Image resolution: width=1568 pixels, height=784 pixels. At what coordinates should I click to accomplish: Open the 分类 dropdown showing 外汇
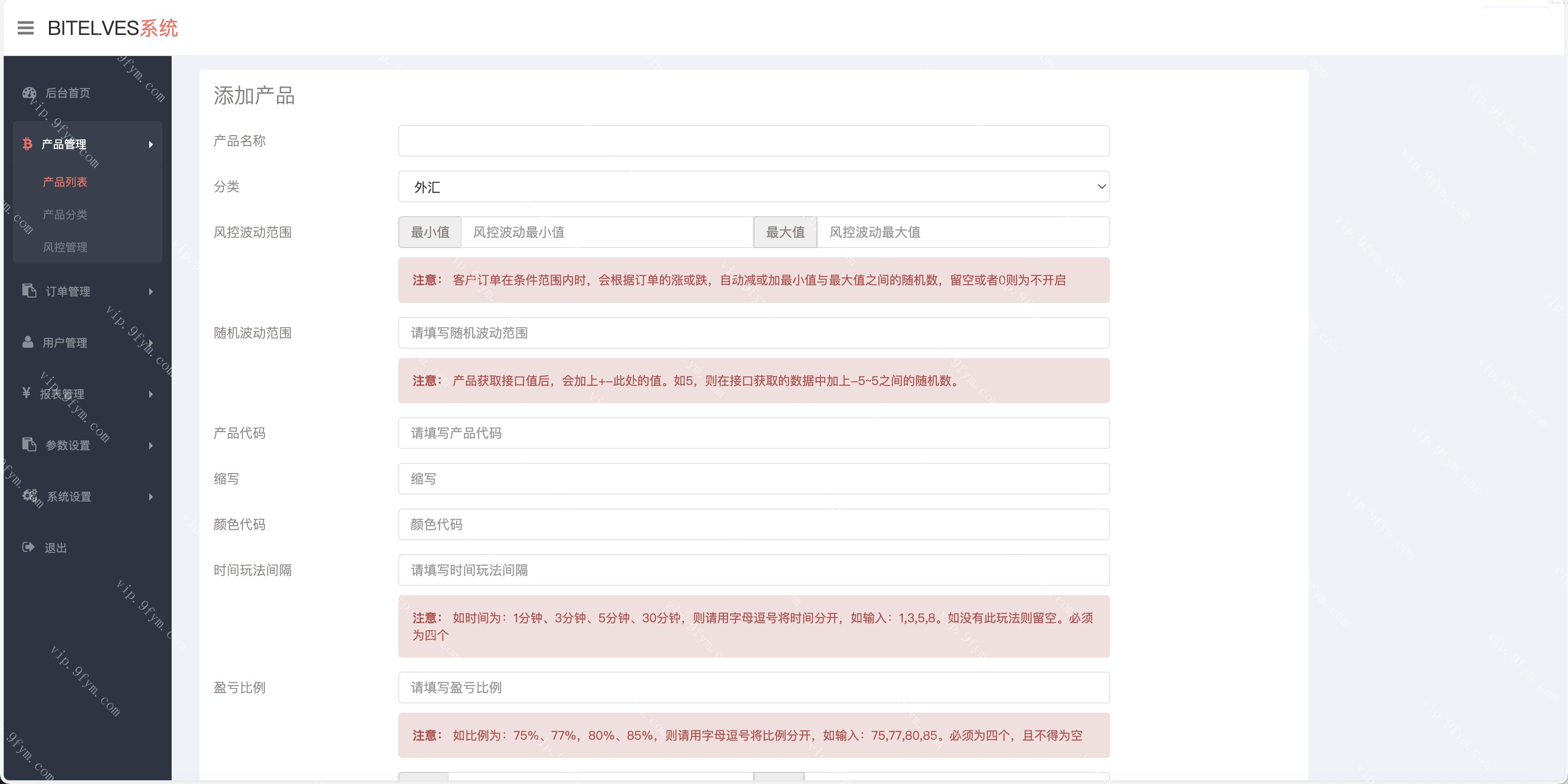pos(754,187)
